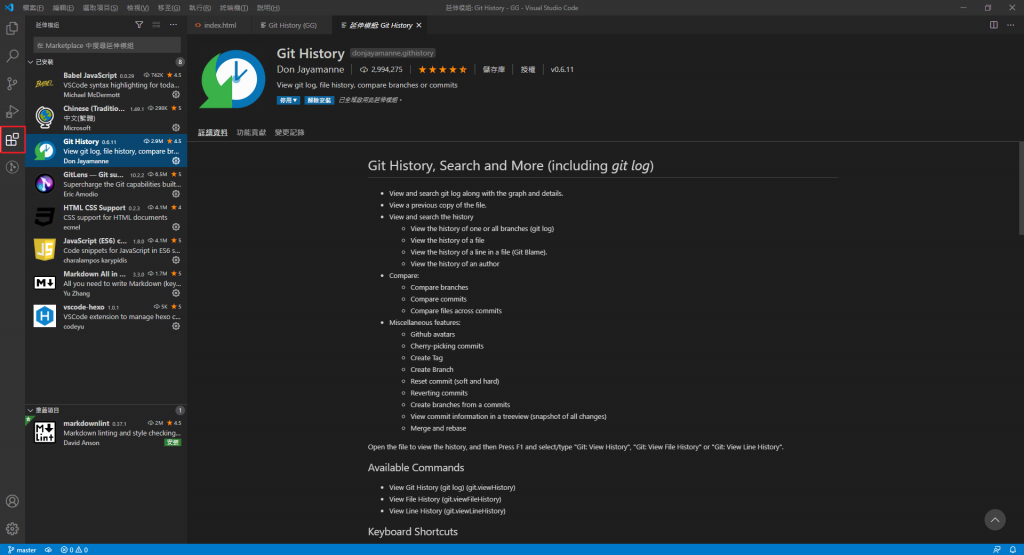The height and width of the screenshot is (555, 1024).
Task: Click the Git History extension logo
Action: (x=232, y=78)
